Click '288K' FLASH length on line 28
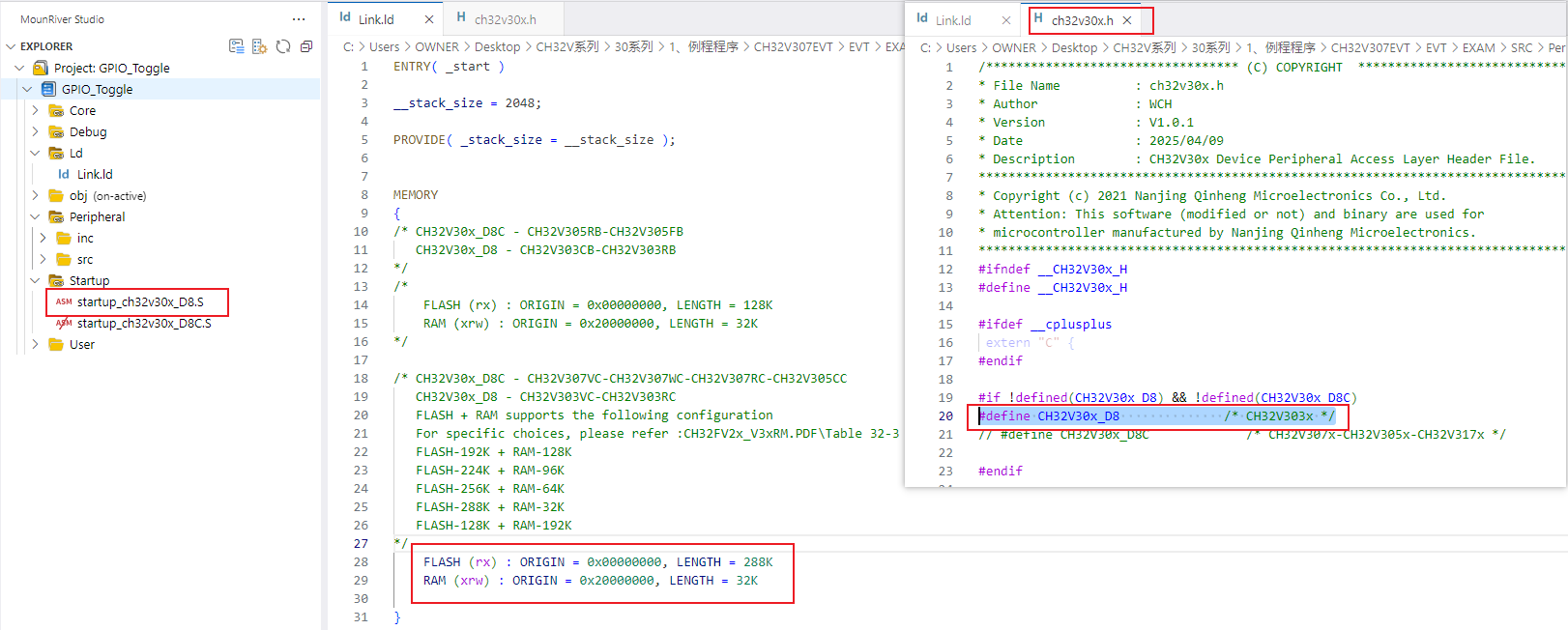 coord(758,562)
